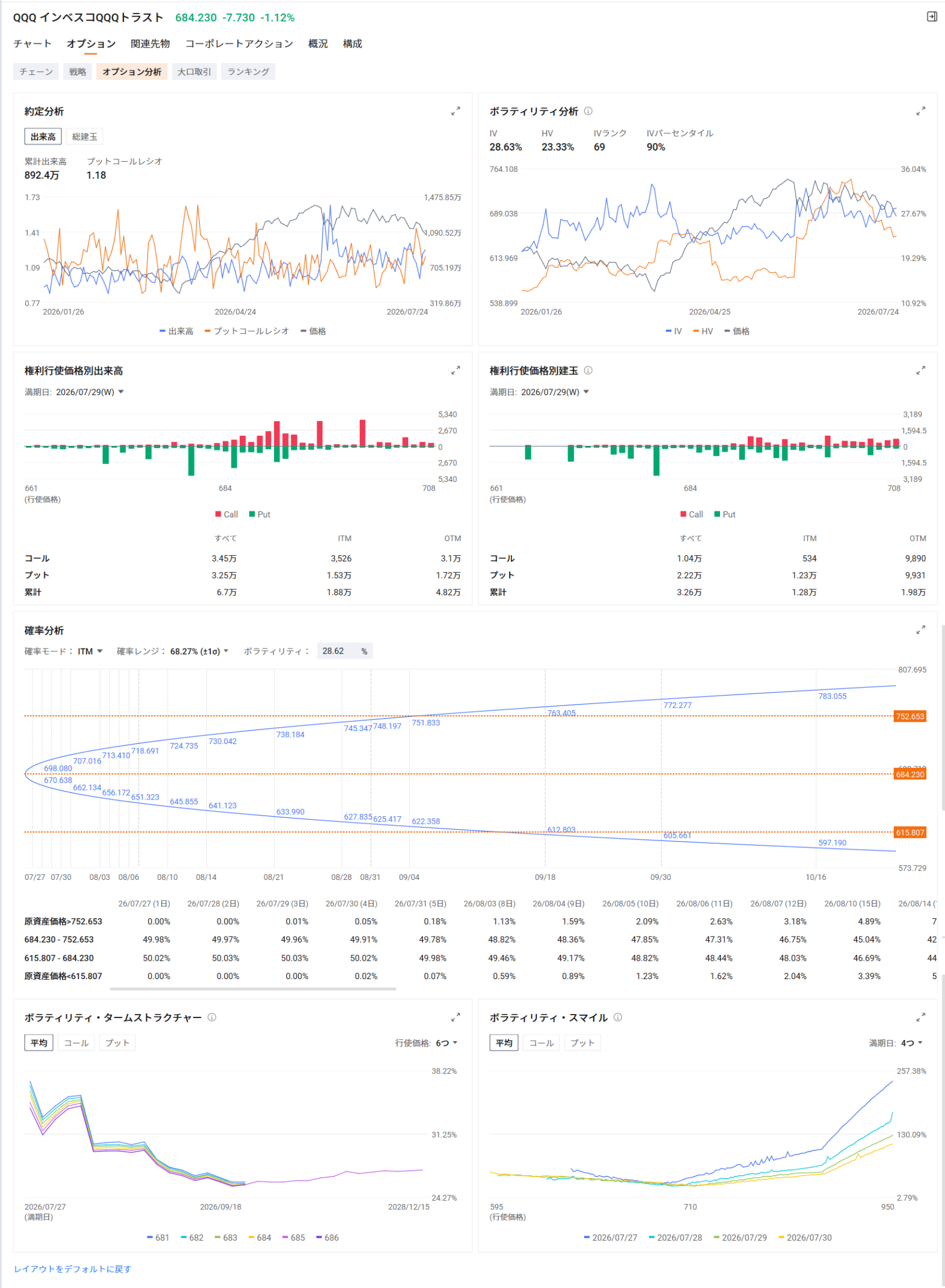Open info icon beside 権利行使価格別建玉
The image size is (945, 1288).
[x=588, y=370]
